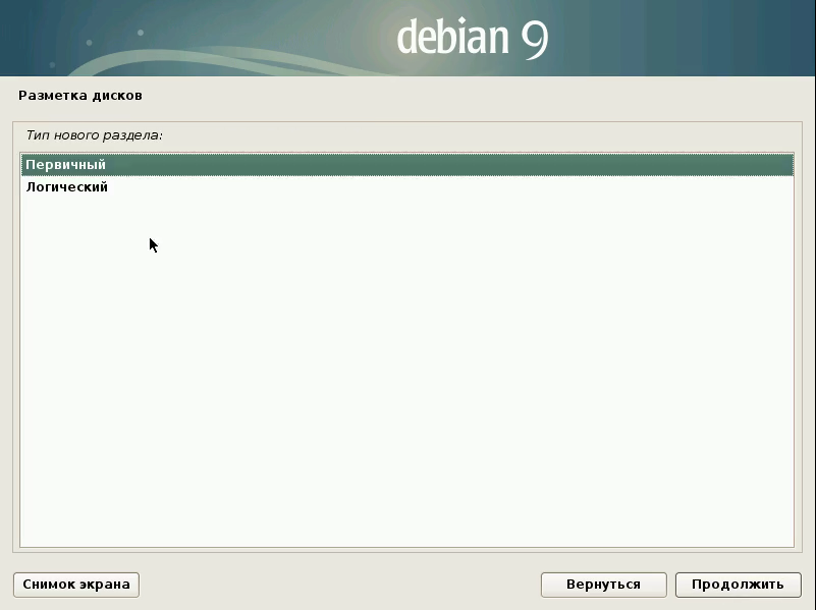Capture the installer screen via bottom-left button
The image size is (816, 610).
pos(76,584)
